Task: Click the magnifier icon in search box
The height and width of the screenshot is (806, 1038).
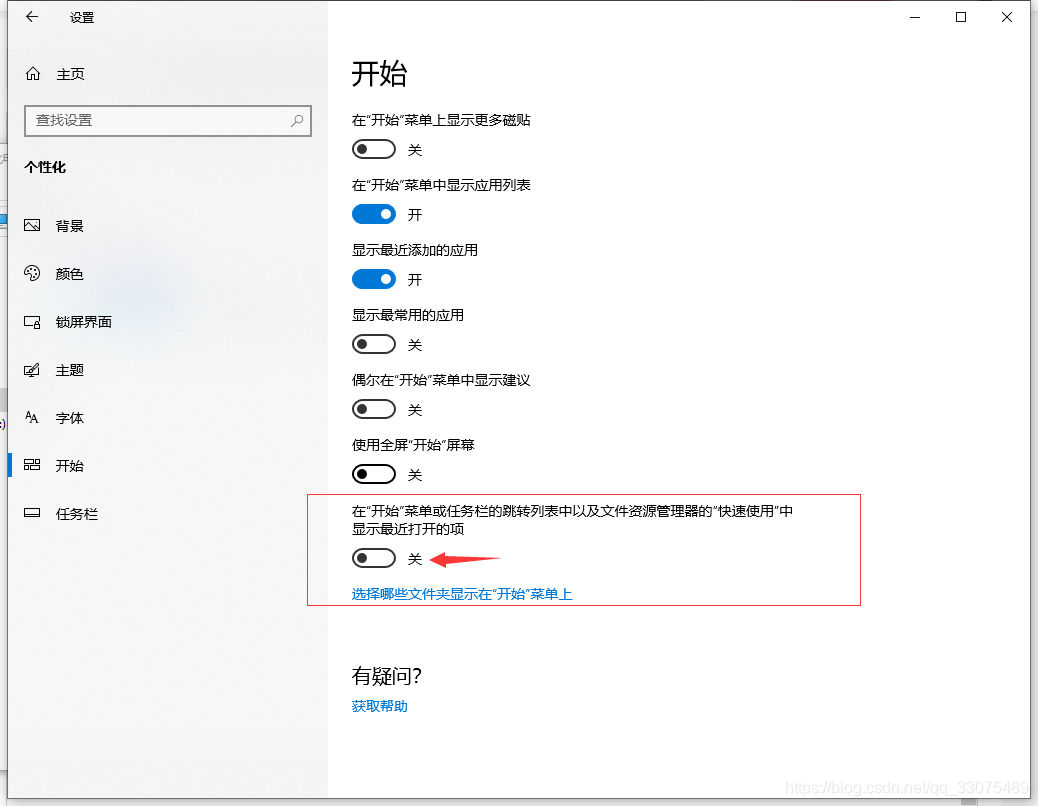Action: click(x=297, y=120)
